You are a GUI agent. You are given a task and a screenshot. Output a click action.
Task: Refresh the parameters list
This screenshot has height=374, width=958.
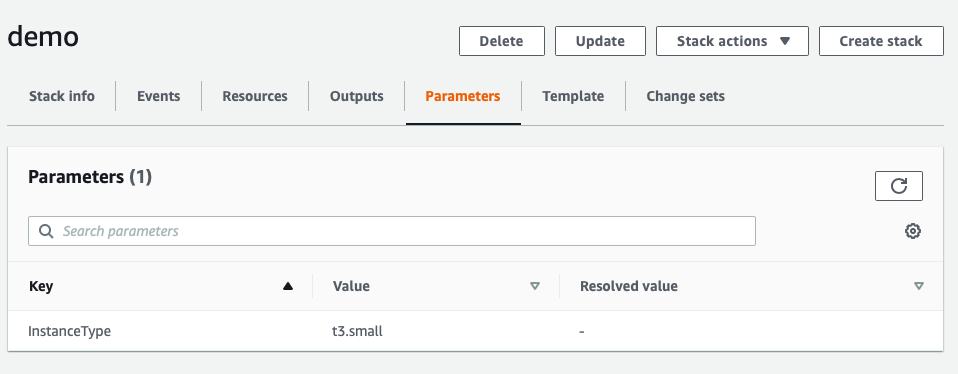point(899,186)
